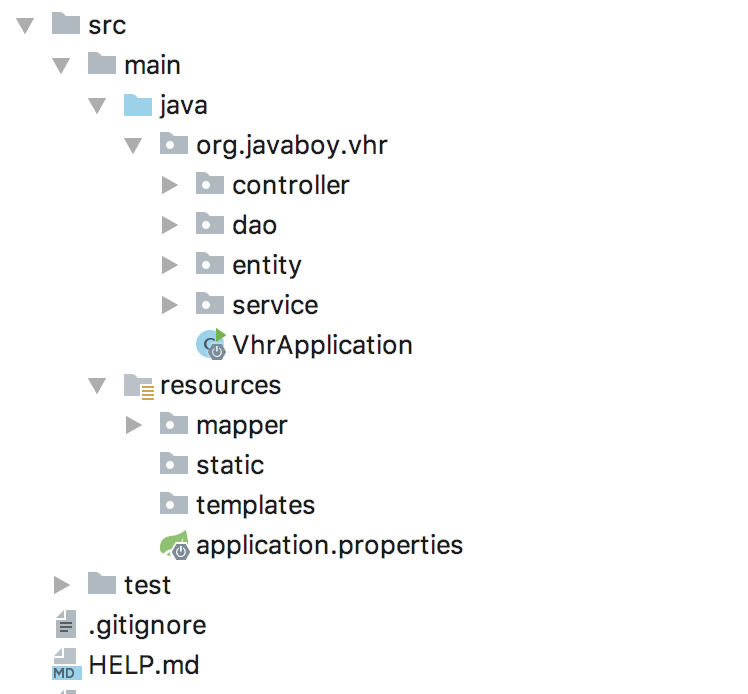Viewport: 748px width, 694px height.
Task: Click the HELP.md markdown file icon
Action: tap(66, 663)
